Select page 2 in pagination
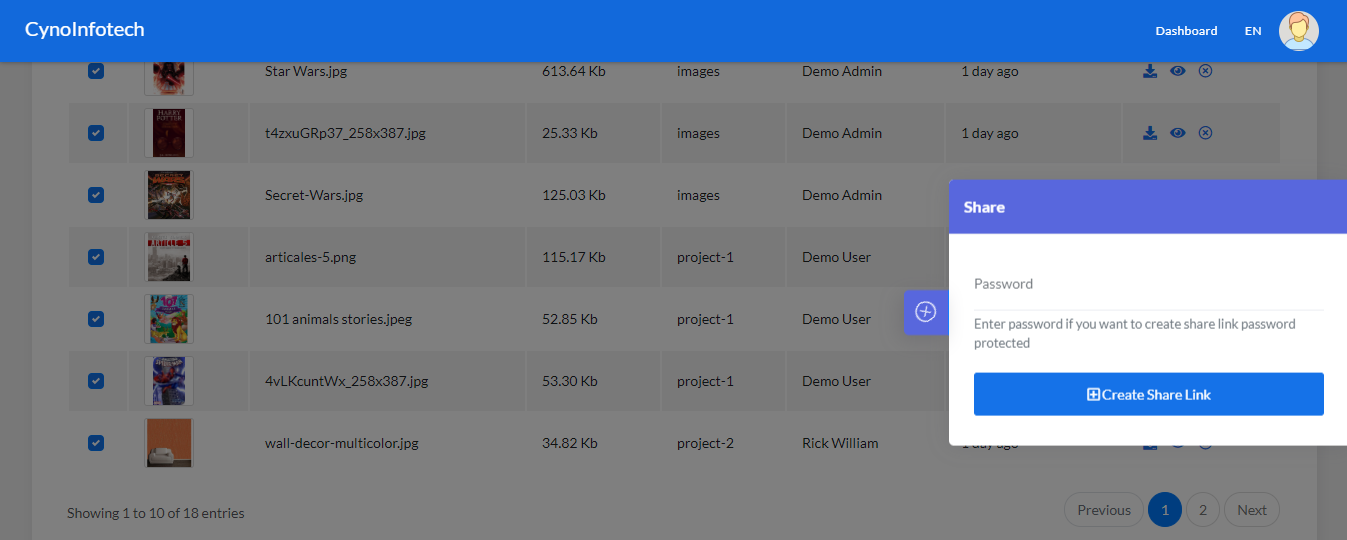1347x540 pixels. click(x=1203, y=510)
